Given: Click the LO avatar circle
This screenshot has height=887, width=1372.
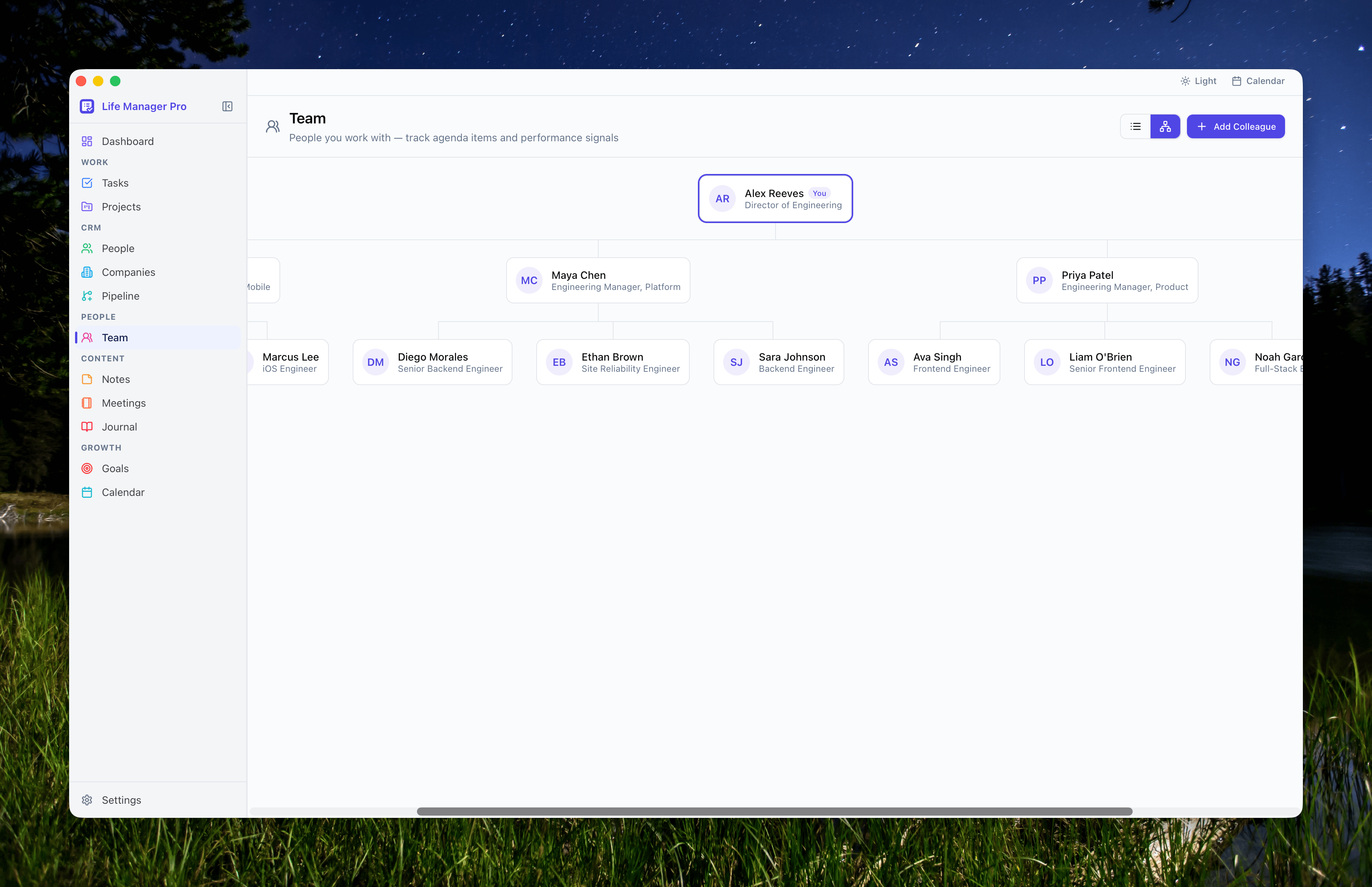Looking at the screenshot, I should pos(1047,362).
